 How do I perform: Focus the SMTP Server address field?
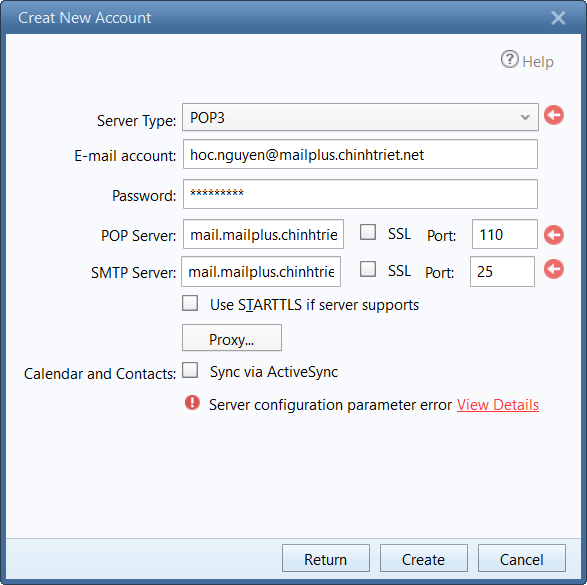(x=261, y=271)
